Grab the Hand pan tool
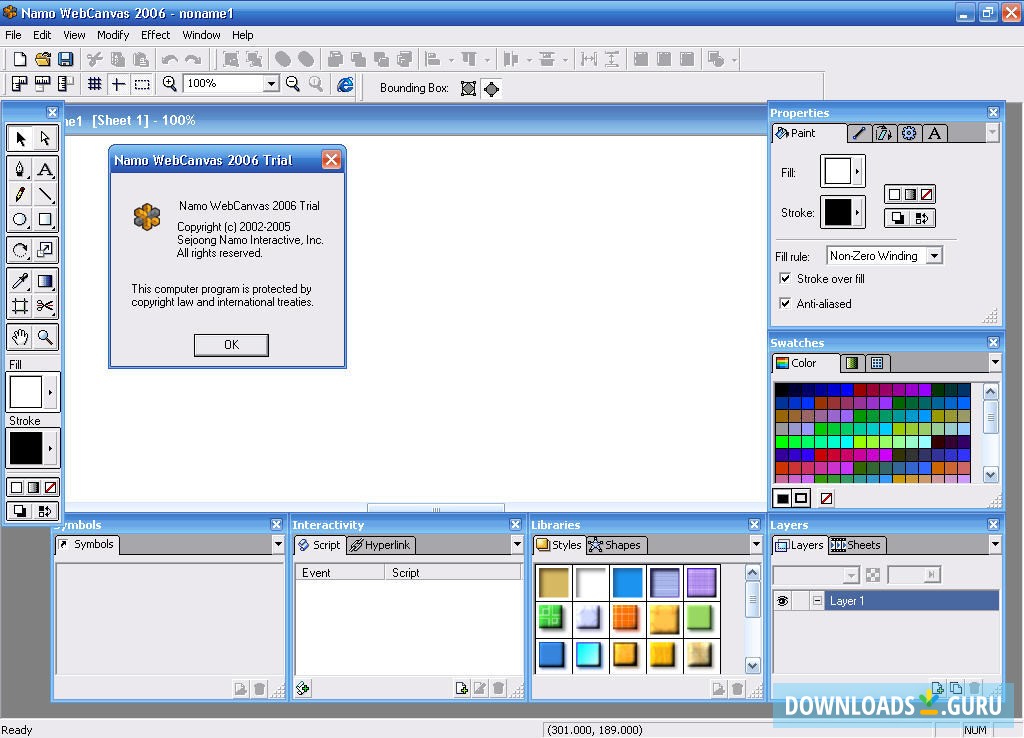The width and height of the screenshot is (1024, 738). coord(20,337)
